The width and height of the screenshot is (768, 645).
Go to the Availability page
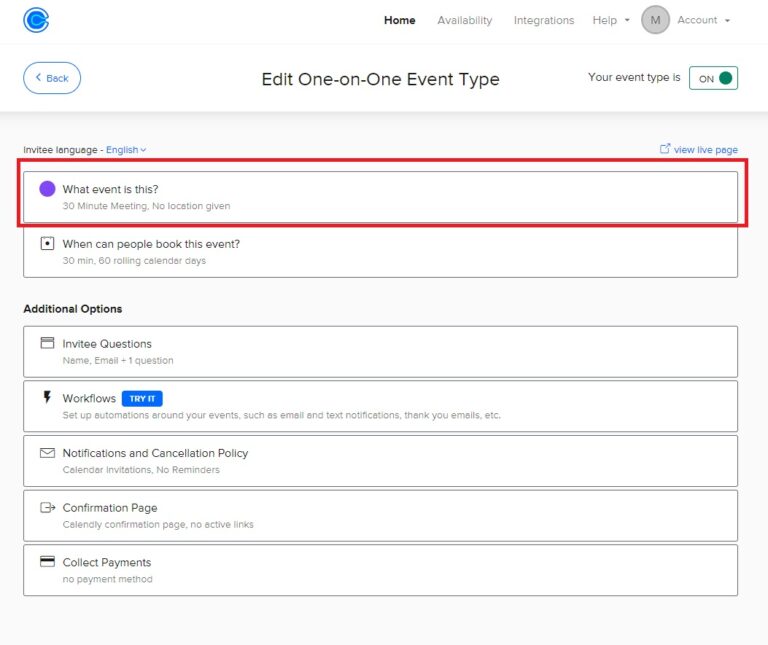464,20
